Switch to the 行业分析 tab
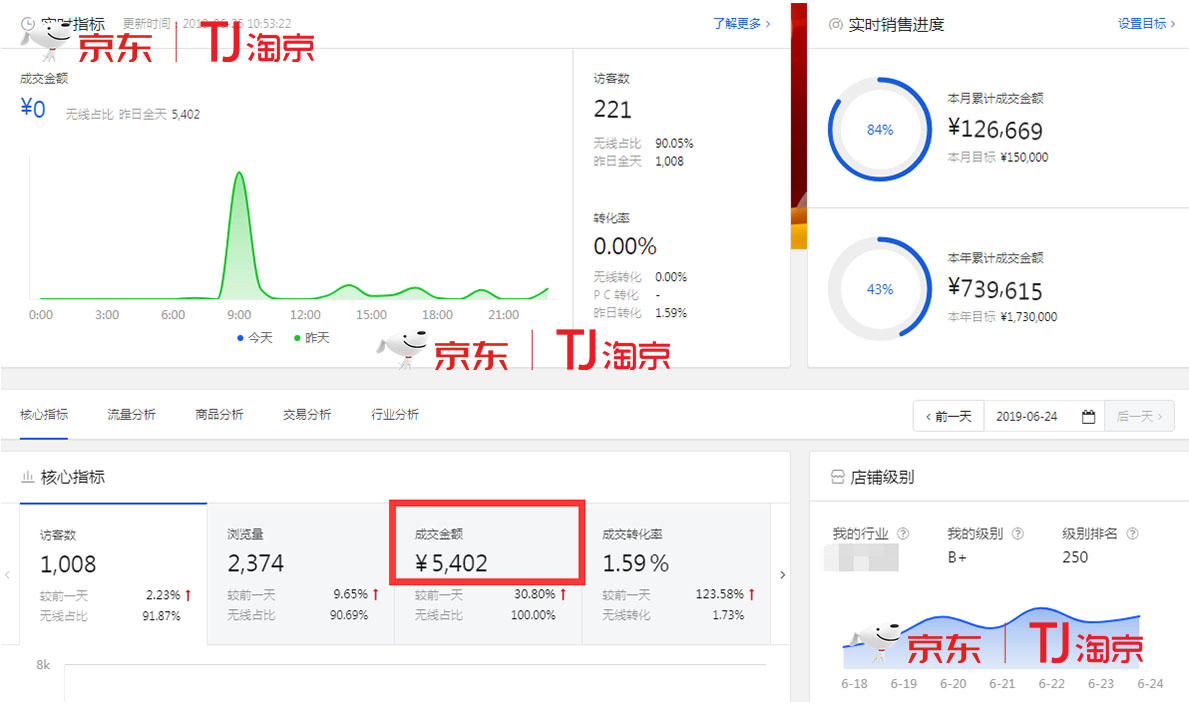Image resolution: width=1189 pixels, height=706 pixels. coord(394,414)
